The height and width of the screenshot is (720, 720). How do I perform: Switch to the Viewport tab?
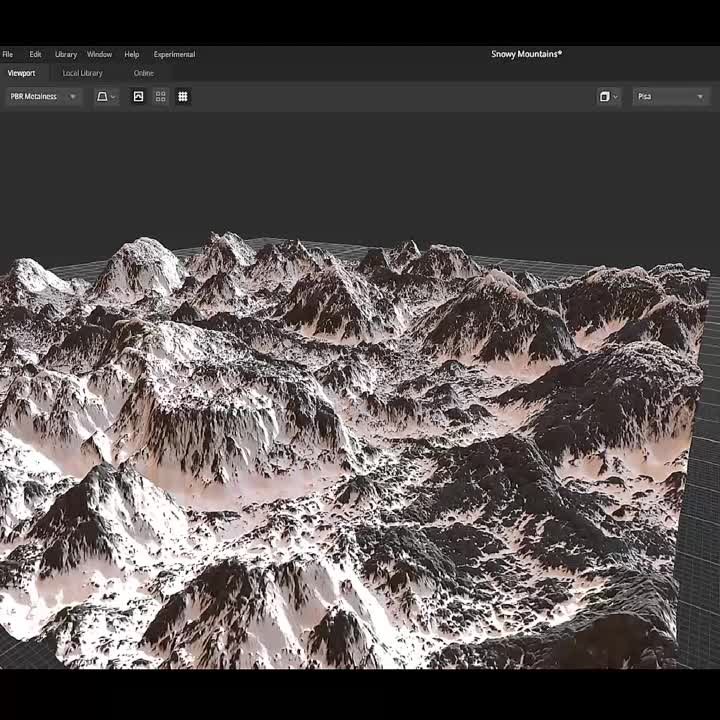click(22, 73)
